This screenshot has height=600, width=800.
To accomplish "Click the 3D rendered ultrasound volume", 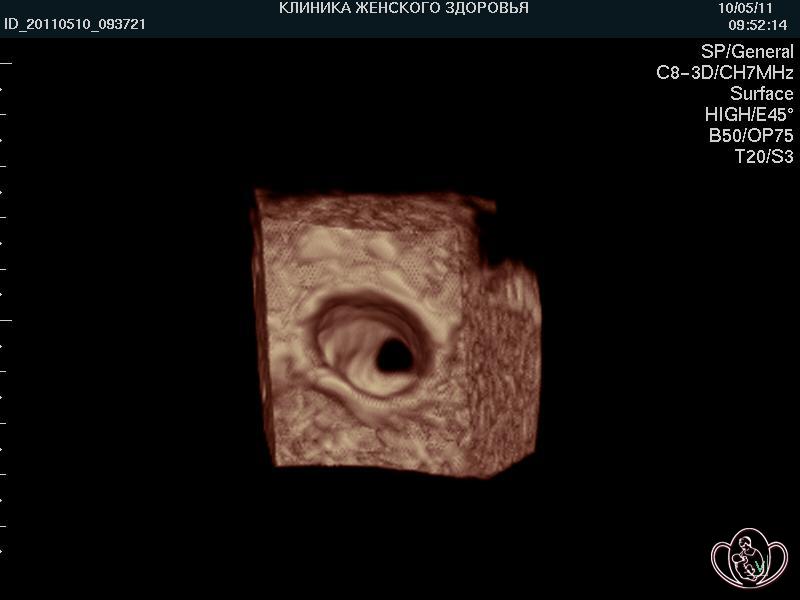I will click(x=396, y=334).
